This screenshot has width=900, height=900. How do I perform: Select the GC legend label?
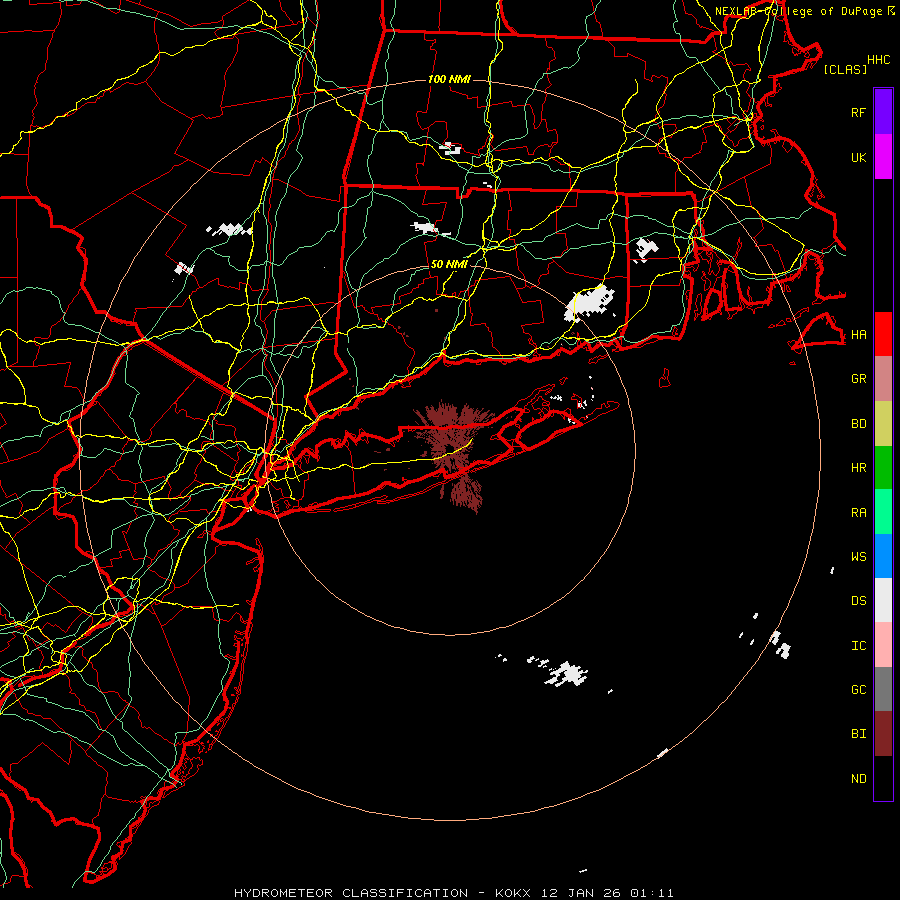coord(858,689)
